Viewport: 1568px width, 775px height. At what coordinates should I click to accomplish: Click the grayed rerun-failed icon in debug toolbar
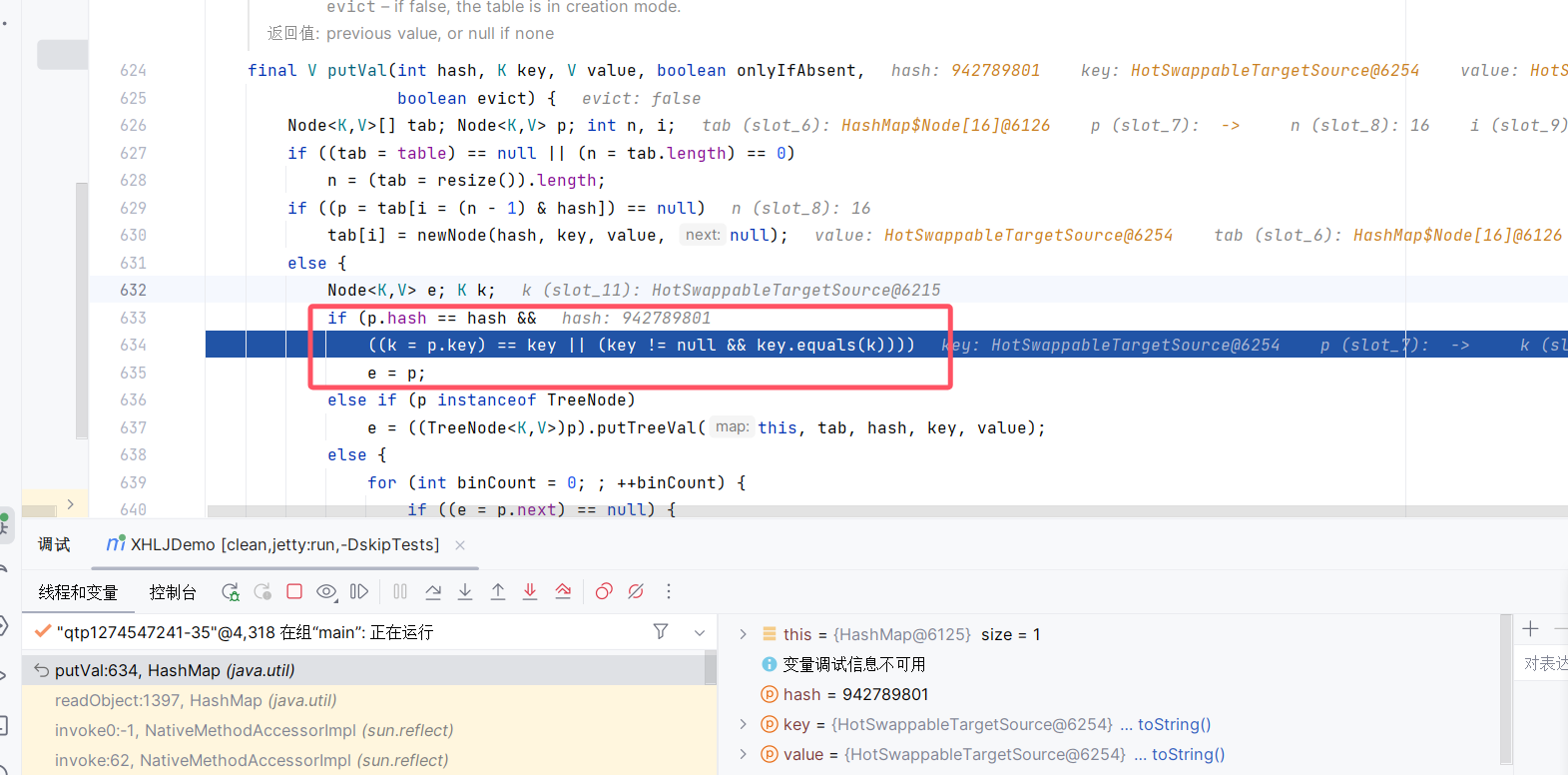click(262, 592)
